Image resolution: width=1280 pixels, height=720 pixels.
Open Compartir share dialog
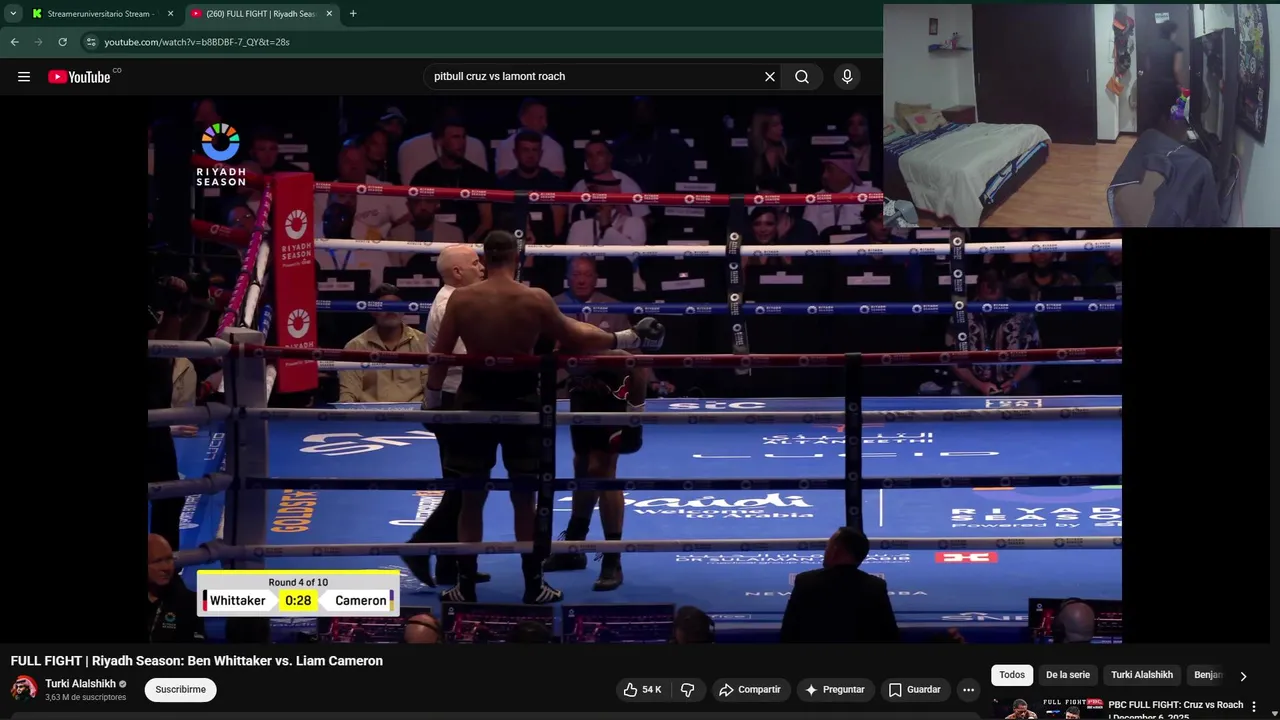[750, 690]
